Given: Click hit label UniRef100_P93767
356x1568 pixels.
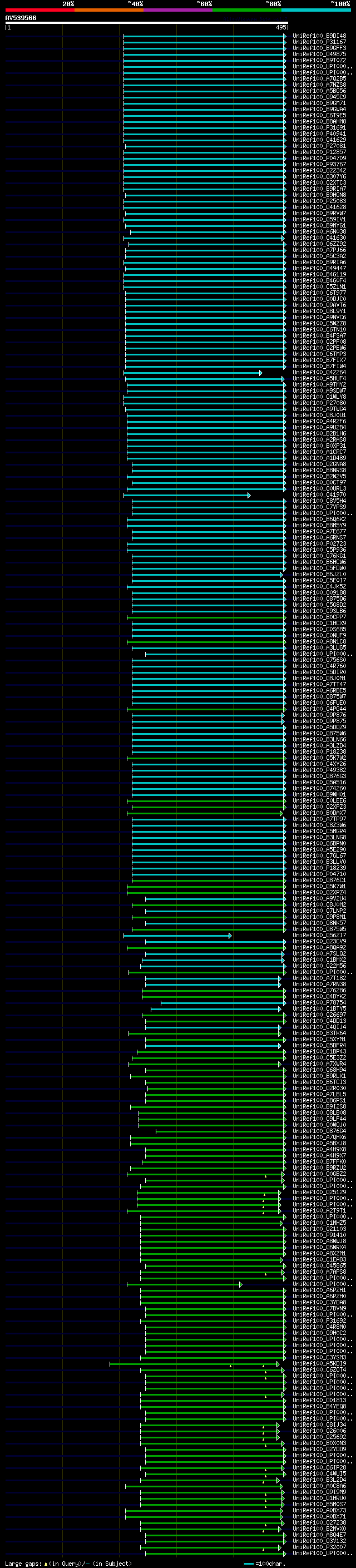Looking at the screenshot, I should point(319,164).
